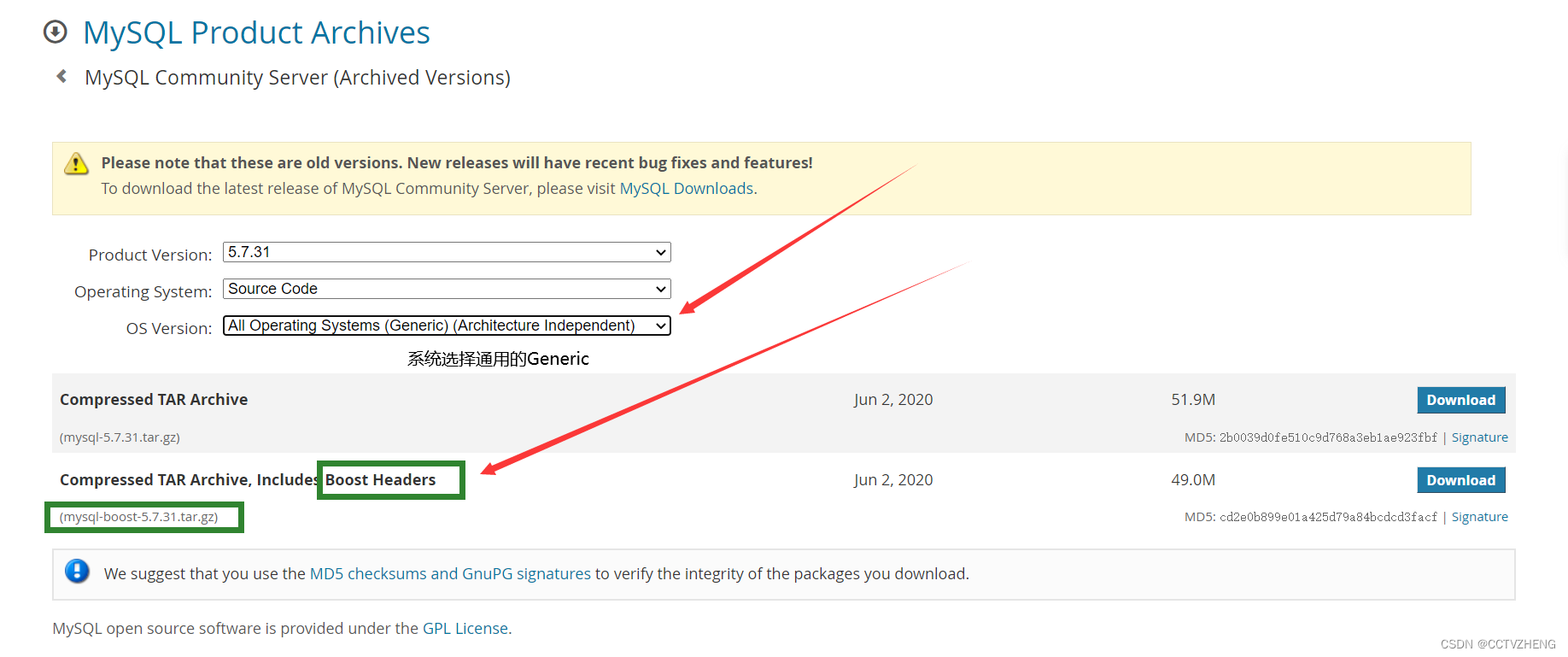Click the MySQL Community Server (Archived Versions) title

[x=297, y=77]
